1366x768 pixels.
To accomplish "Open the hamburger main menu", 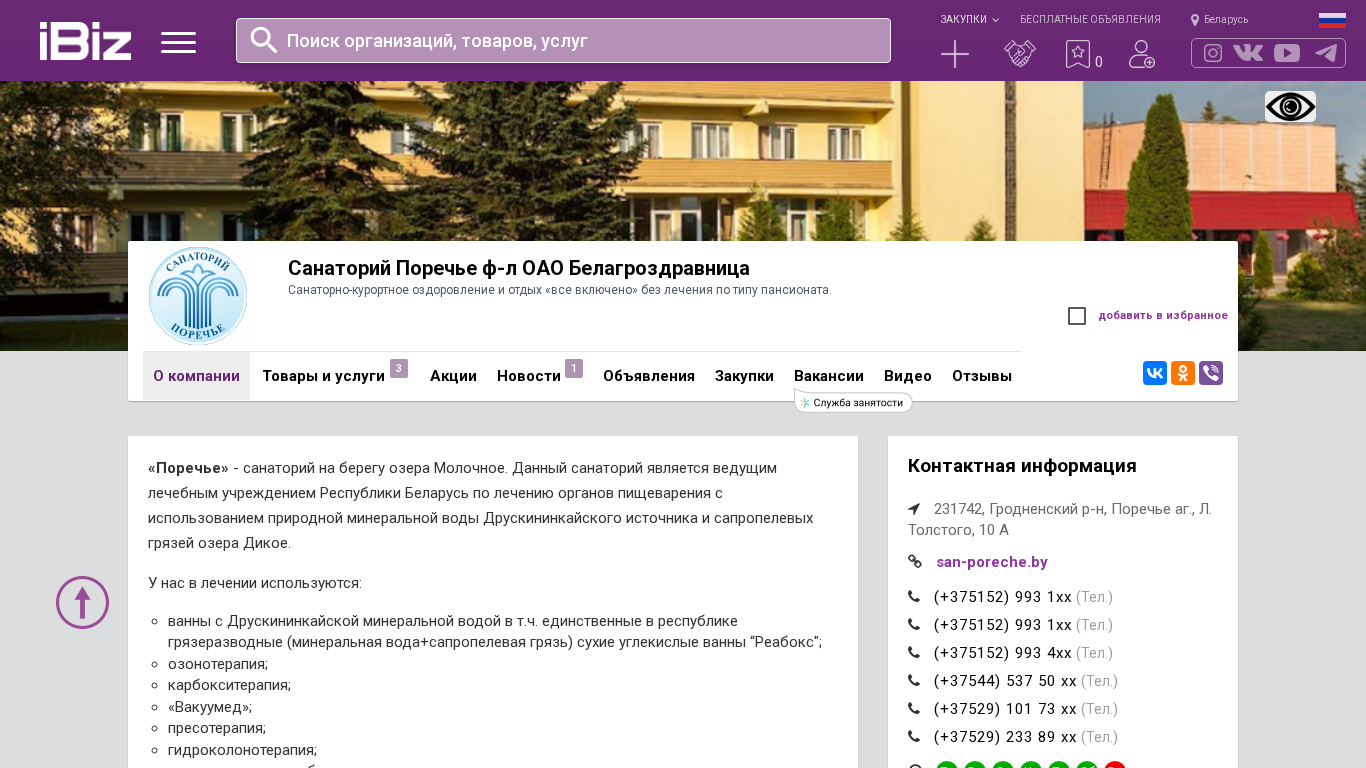I will pos(178,42).
